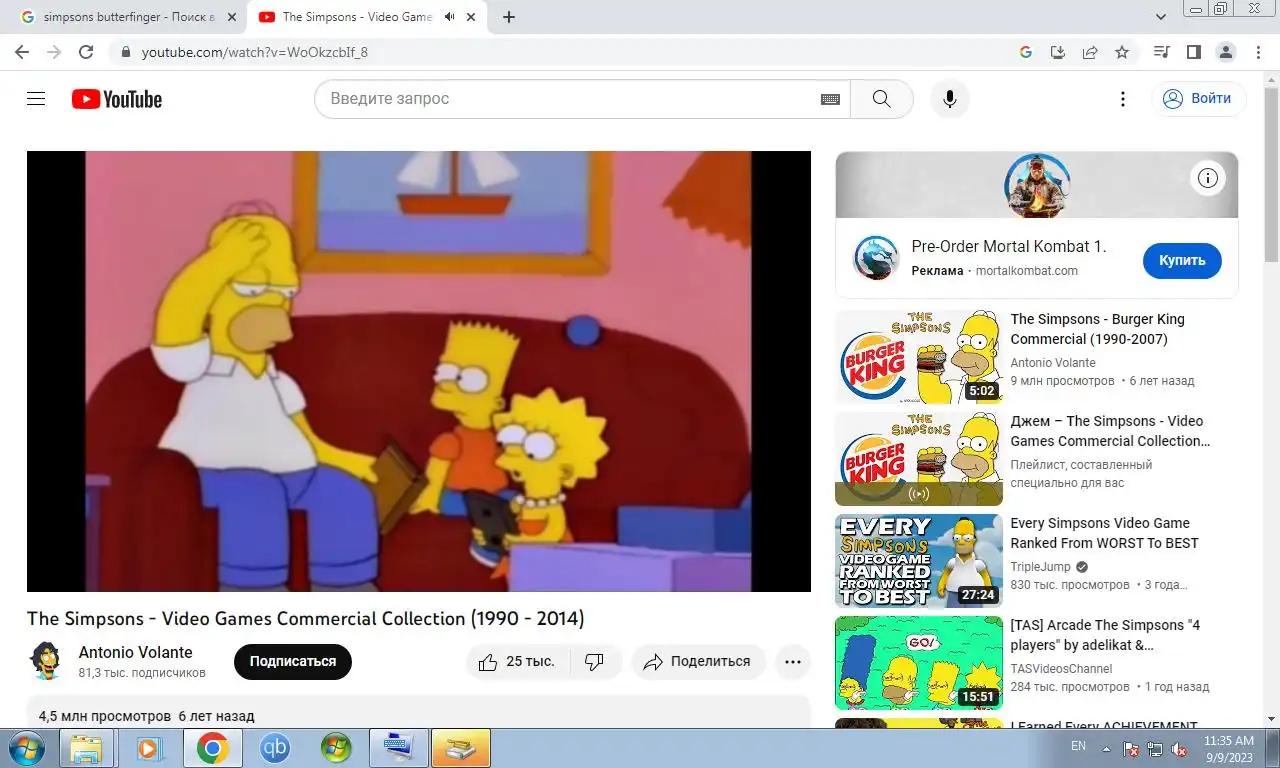Screen dimensions: 1280x768
Task: Open TAS Arcade The Simpsons thumbnail
Action: coord(919,663)
